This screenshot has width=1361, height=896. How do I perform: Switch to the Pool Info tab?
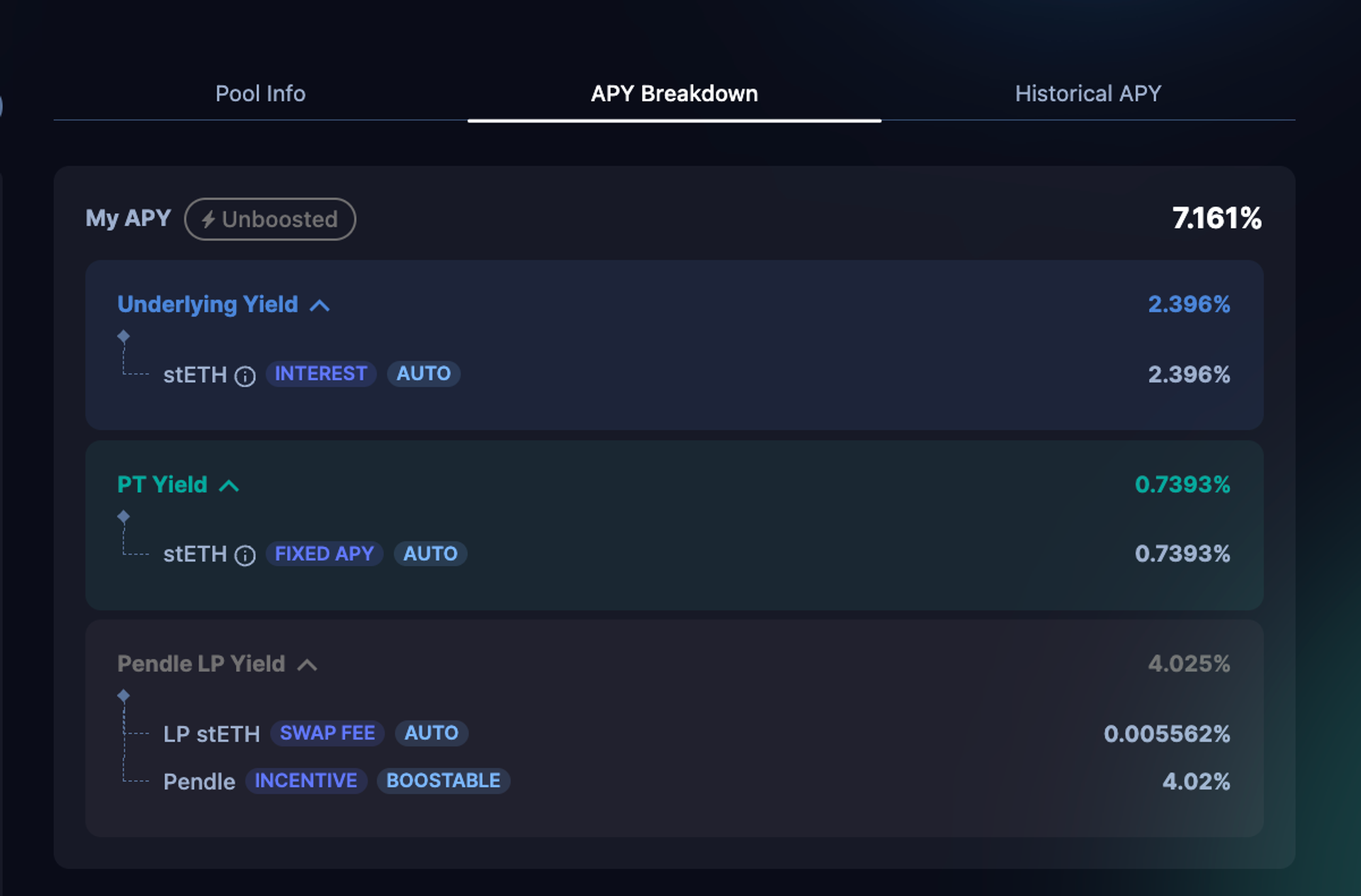click(x=260, y=93)
